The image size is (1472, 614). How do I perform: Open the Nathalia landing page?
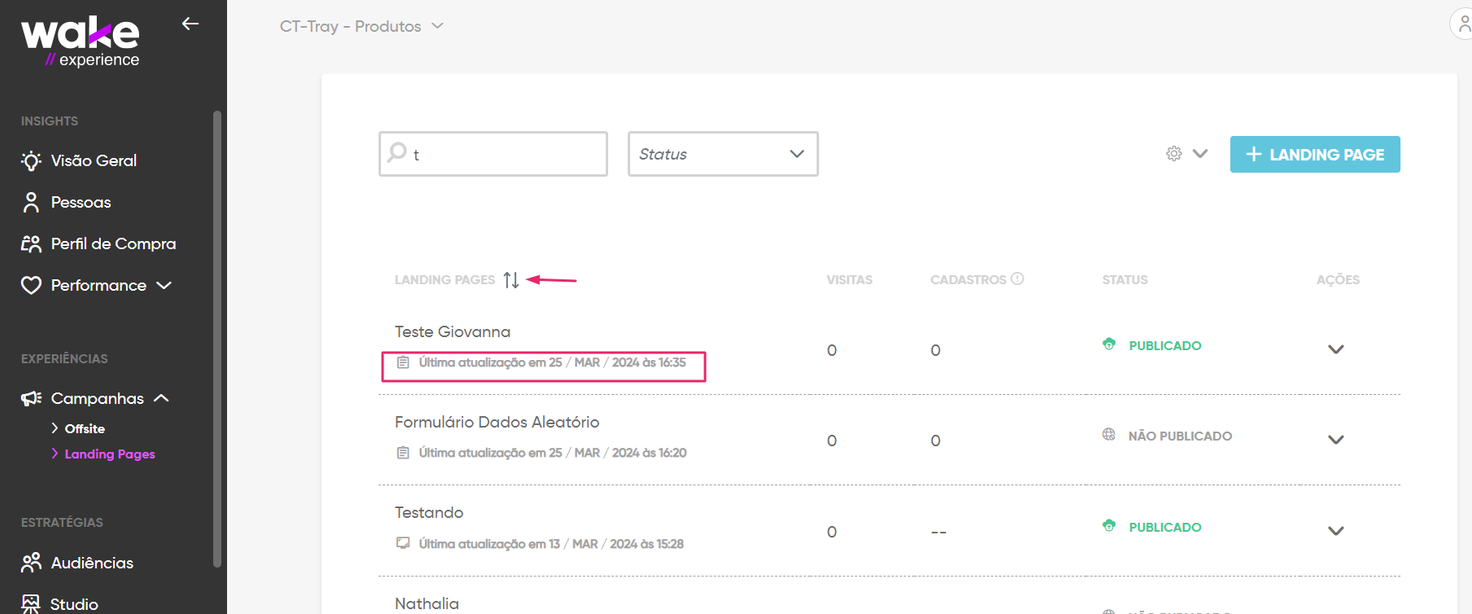(427, 603)
